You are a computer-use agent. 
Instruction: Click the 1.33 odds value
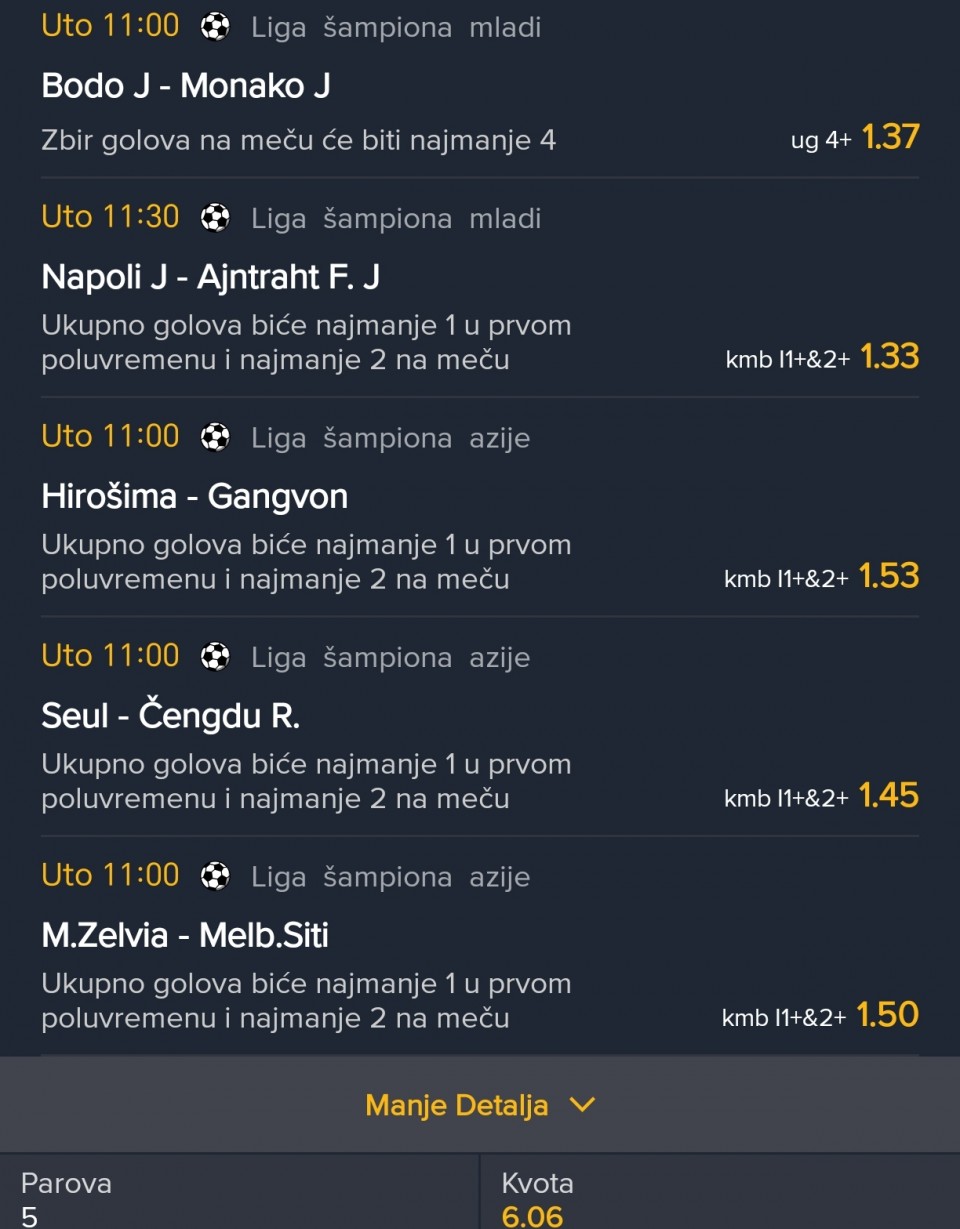(889, 357)
